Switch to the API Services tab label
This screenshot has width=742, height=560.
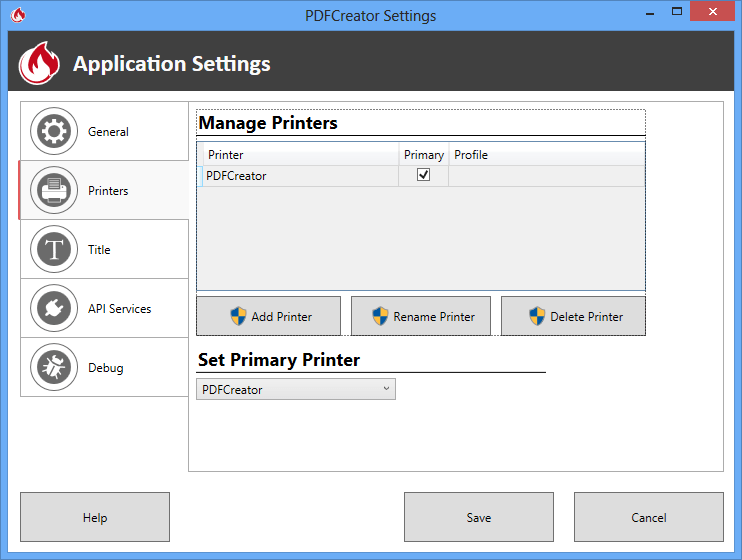[x=119, y=309]
